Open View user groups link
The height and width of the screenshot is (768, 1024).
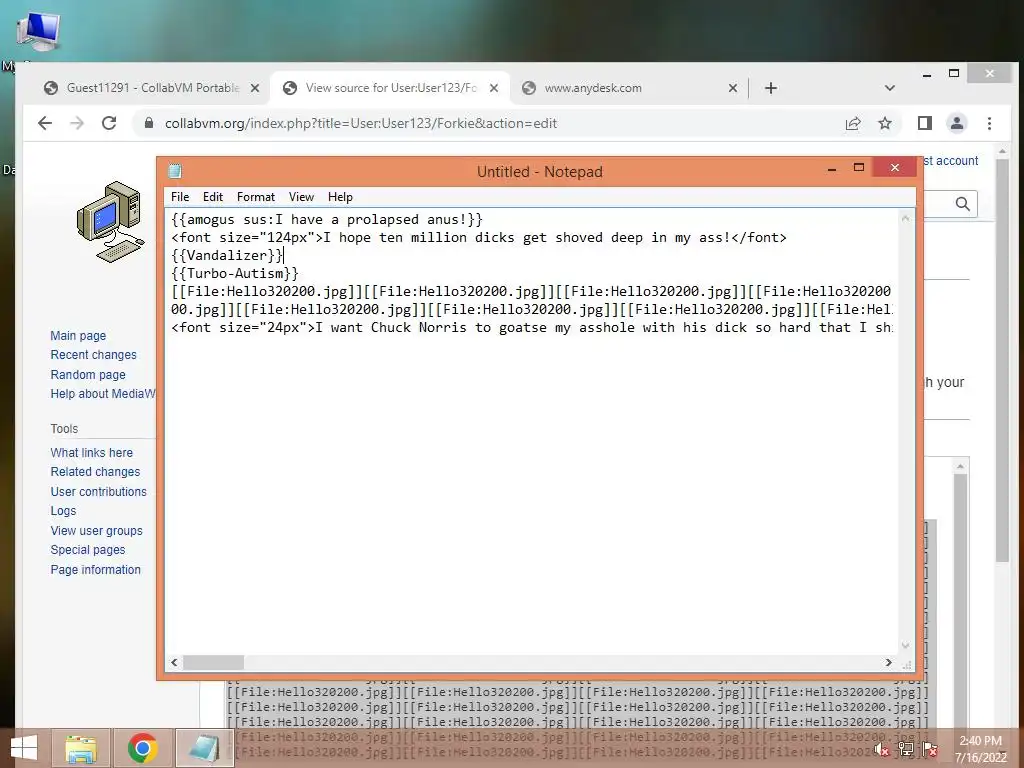click(97, 531)
